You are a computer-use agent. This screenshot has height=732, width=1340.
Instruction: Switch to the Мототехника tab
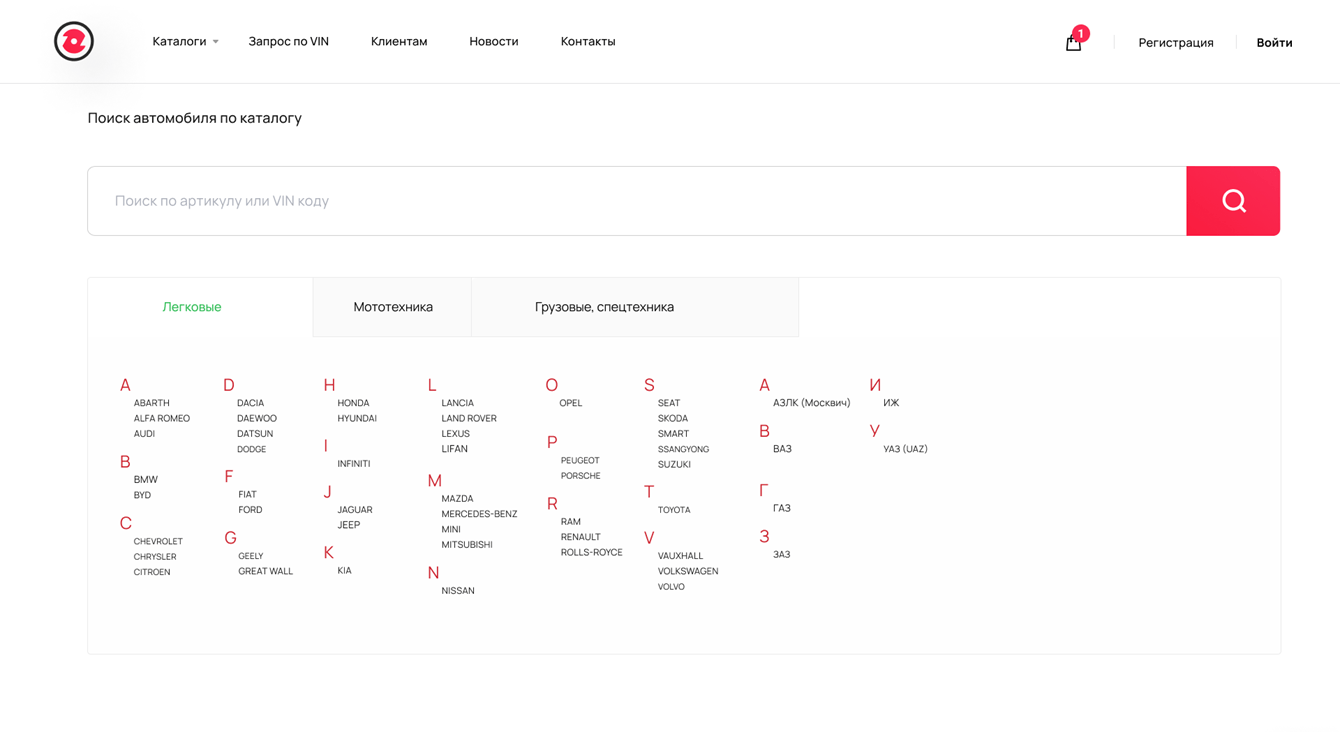(x=393, y=307)
